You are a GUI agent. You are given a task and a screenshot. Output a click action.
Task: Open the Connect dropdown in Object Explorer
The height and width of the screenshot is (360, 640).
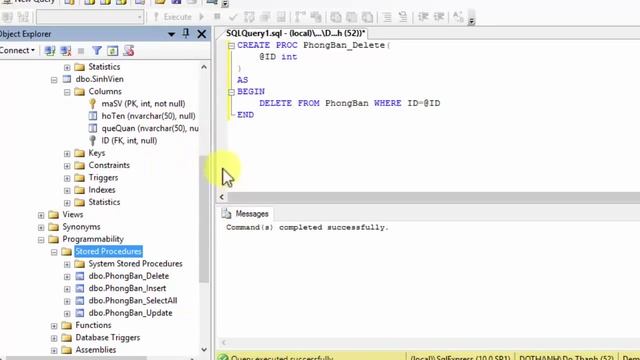[x=17, y=51]
